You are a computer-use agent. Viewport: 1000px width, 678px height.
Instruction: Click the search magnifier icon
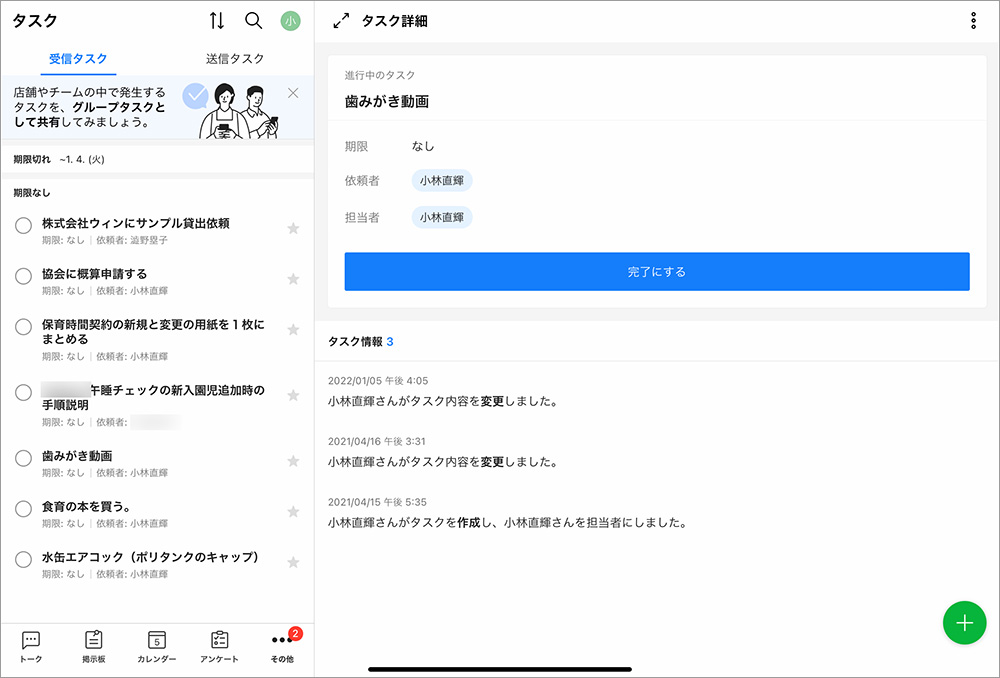pos(254,21)
